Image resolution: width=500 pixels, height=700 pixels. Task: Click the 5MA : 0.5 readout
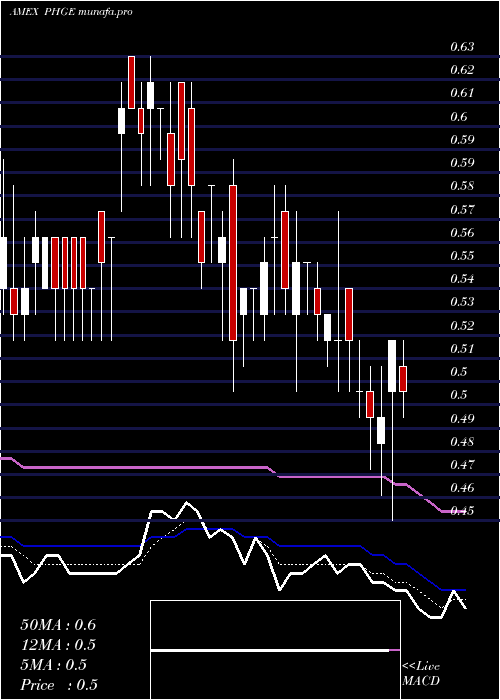[54, 665]
